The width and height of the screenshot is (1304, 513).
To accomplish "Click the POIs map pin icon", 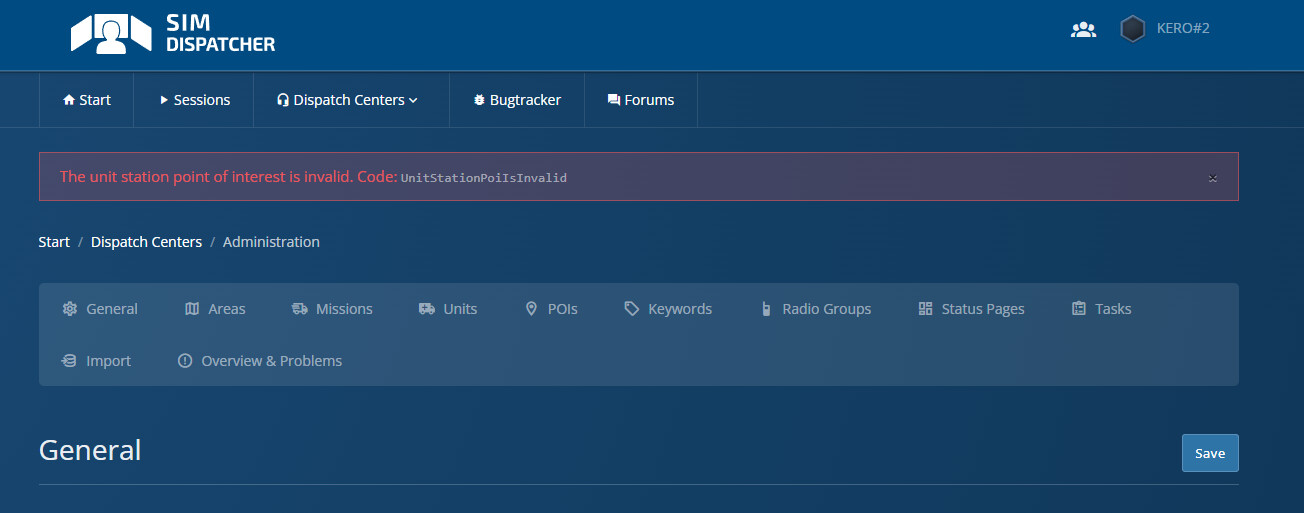I will [x=531, y=309].
